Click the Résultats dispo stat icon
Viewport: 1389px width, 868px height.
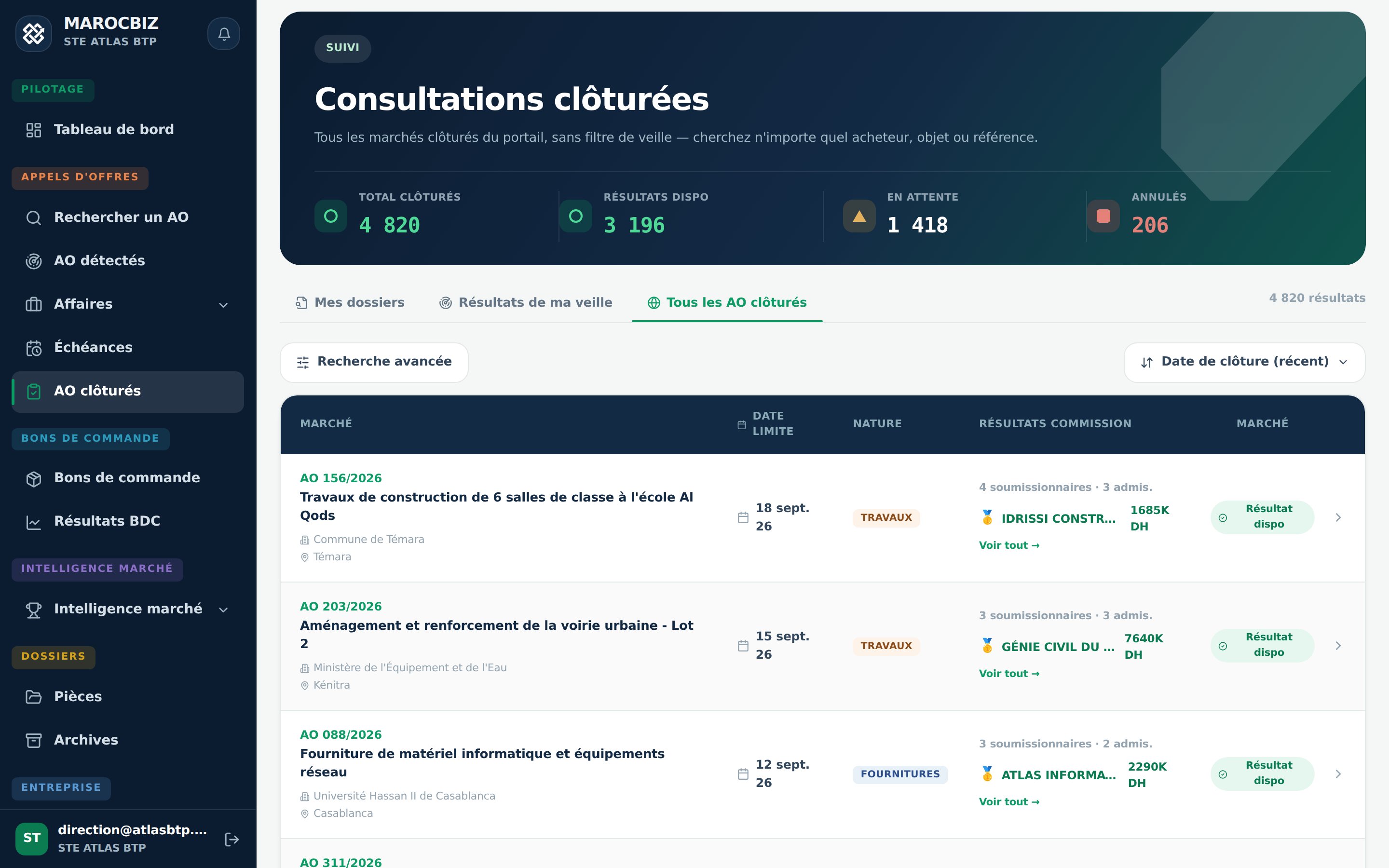(576, 217)
